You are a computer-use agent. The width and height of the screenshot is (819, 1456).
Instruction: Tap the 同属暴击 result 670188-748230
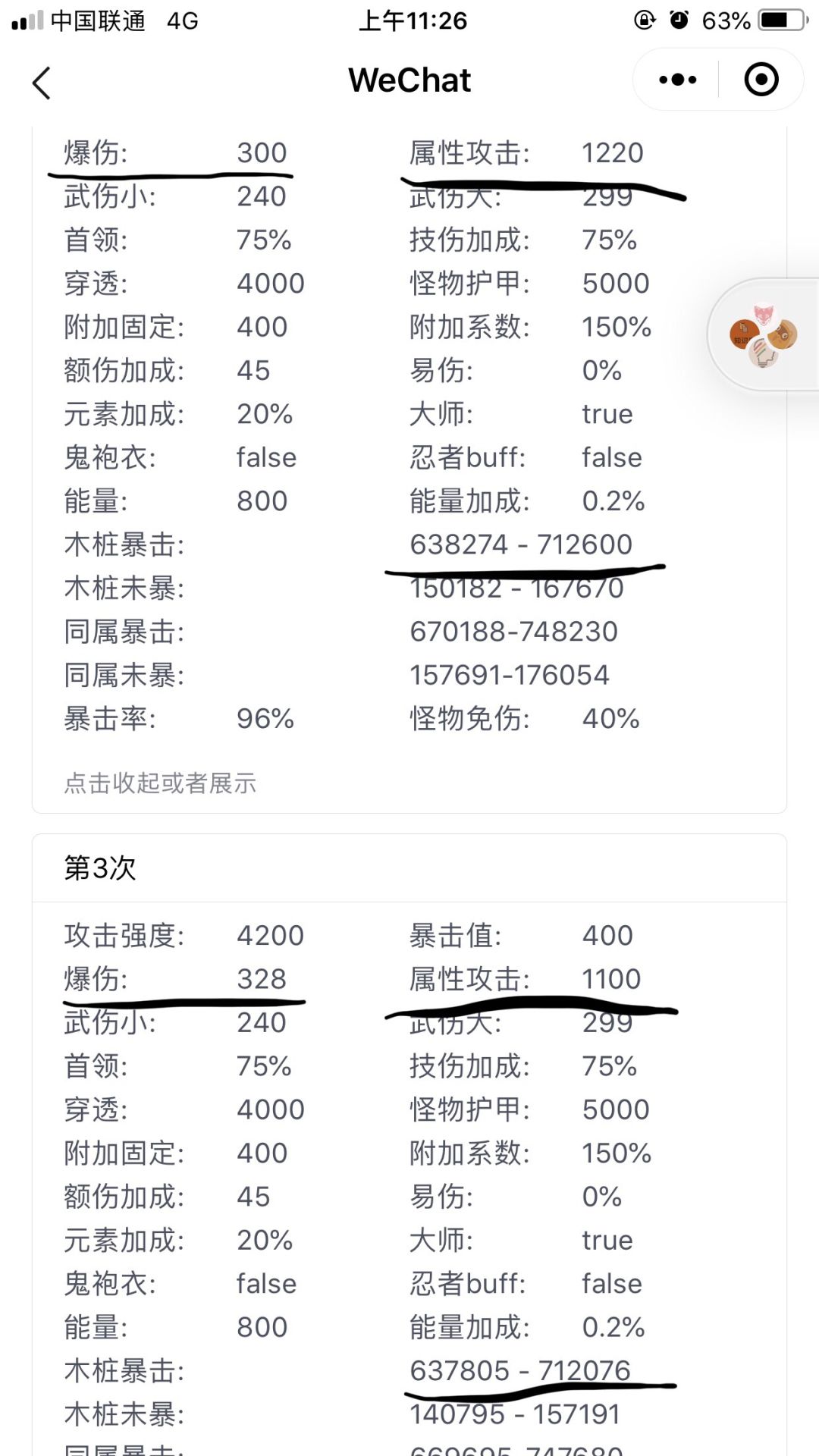513,631
